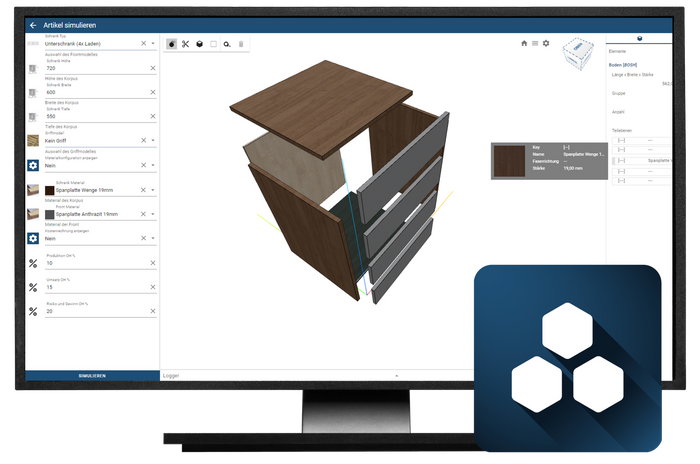700x464 pixels.
Task: Click percent icon beside Produktion field
Action: coord(33,263)
